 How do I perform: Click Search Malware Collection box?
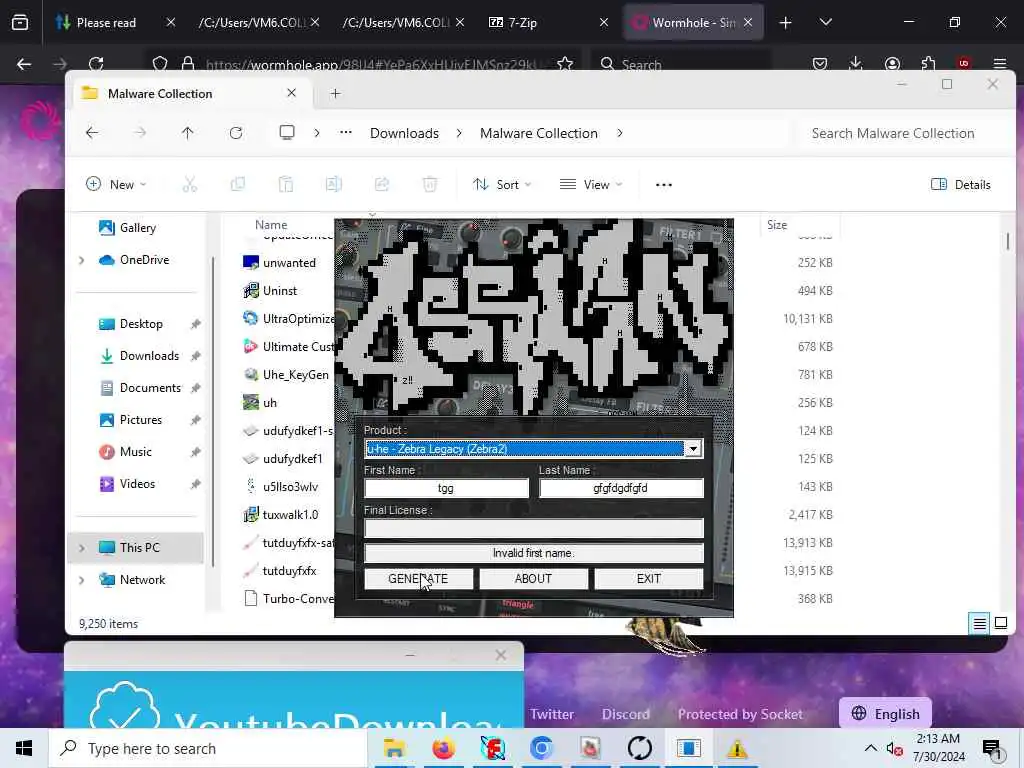[893, 133]
